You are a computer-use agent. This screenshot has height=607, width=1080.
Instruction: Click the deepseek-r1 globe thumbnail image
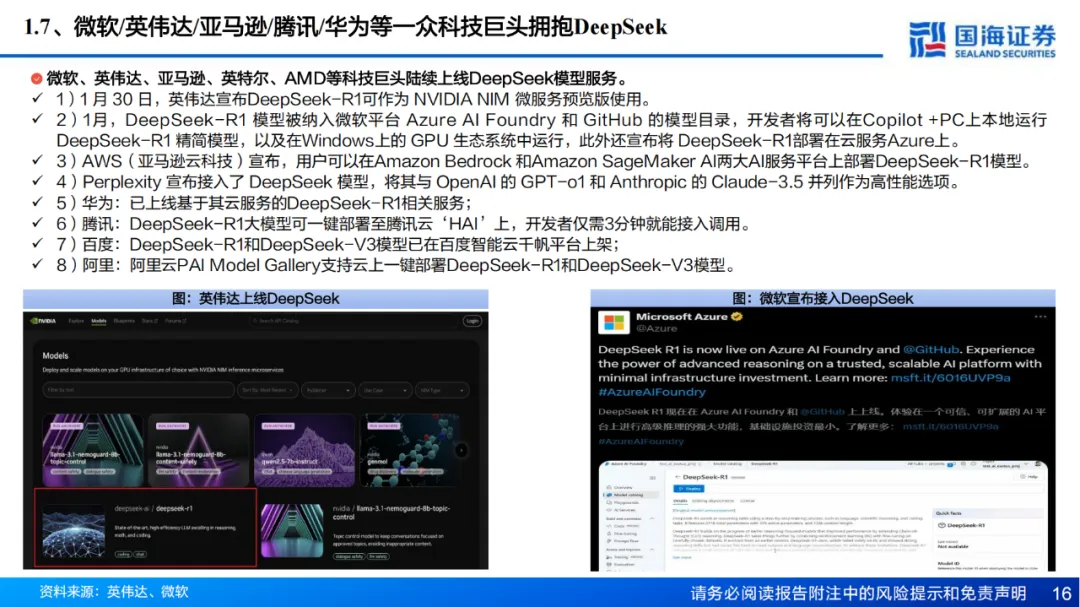pos(74,531)
